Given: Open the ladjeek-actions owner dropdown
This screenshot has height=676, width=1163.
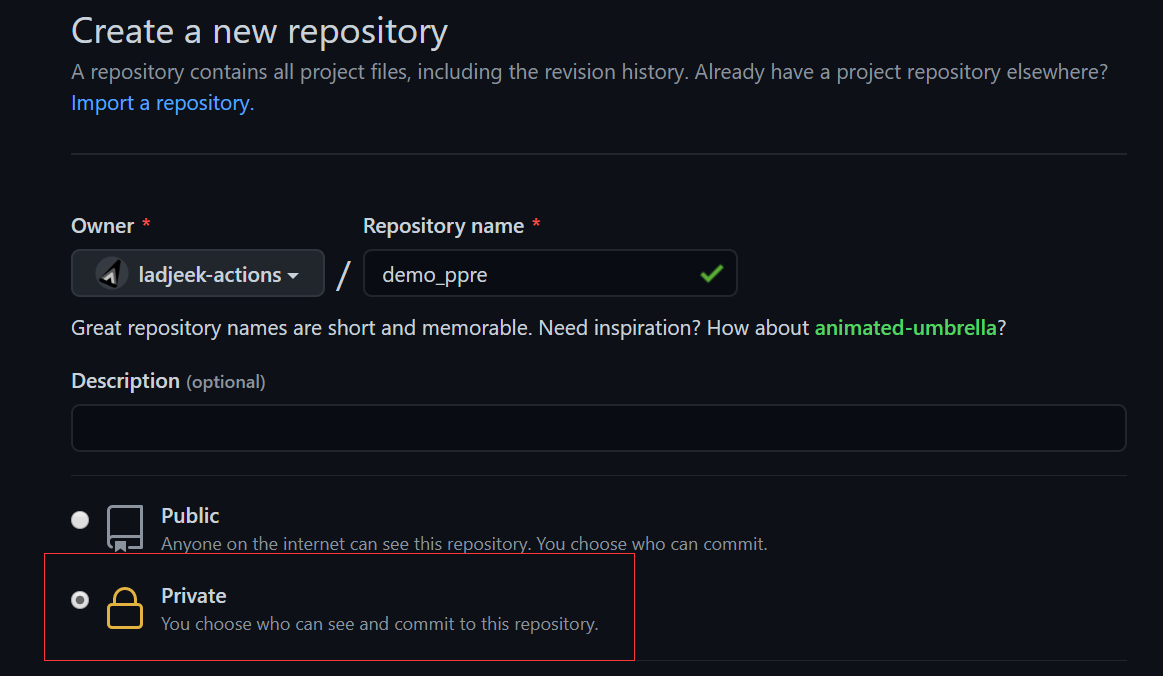Looking at the screenshot, I should tap(198, 274).
